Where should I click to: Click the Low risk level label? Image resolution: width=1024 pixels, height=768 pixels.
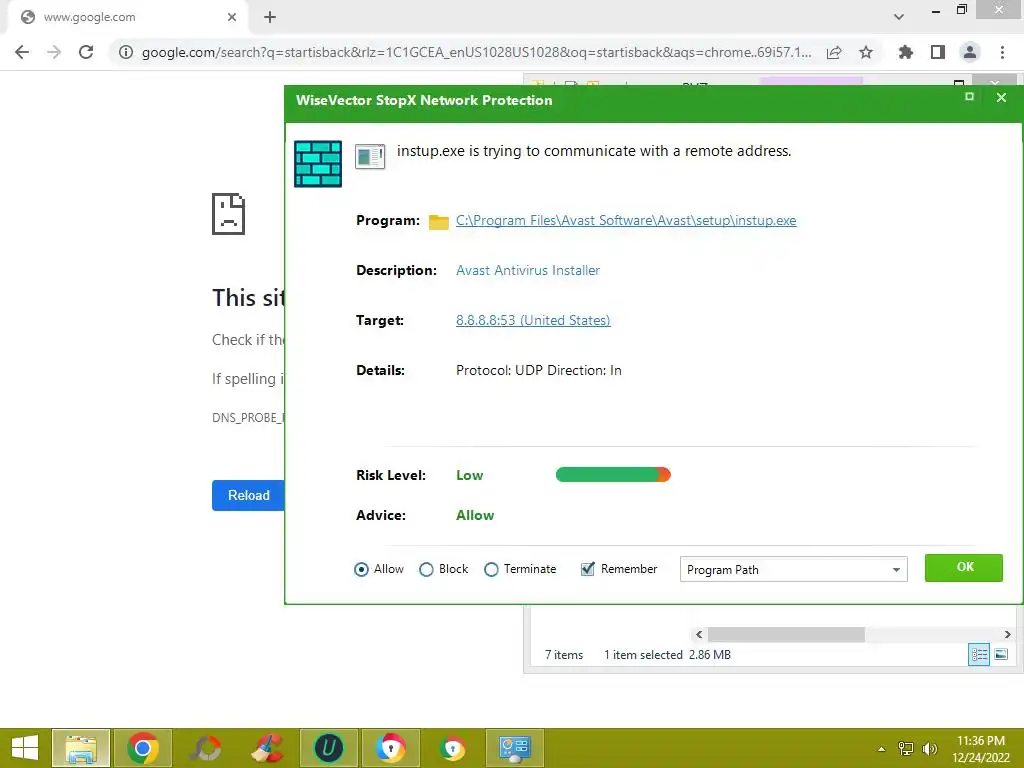(x=470, y=475)
